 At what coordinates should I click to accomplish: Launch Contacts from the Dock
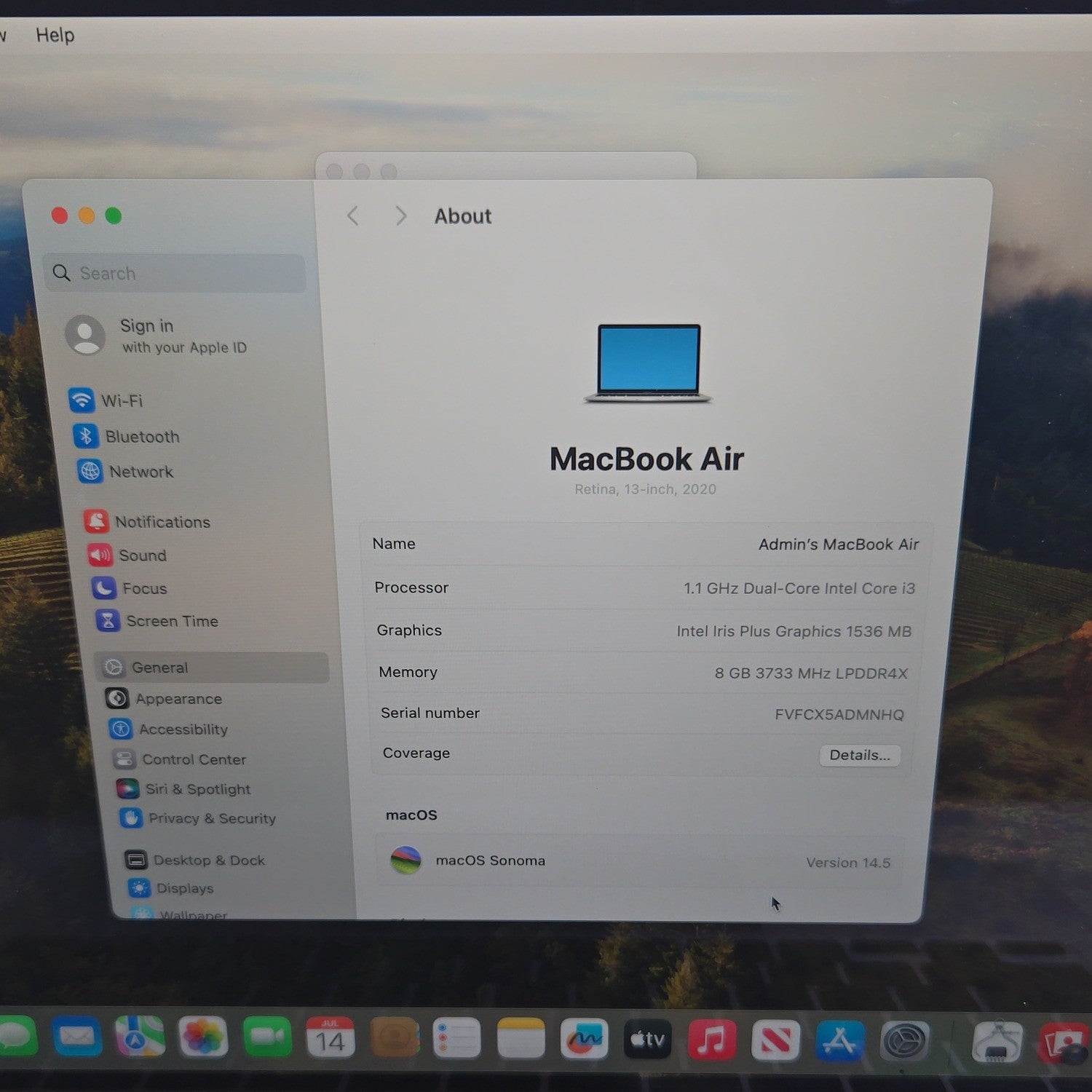pos(394,1037)
